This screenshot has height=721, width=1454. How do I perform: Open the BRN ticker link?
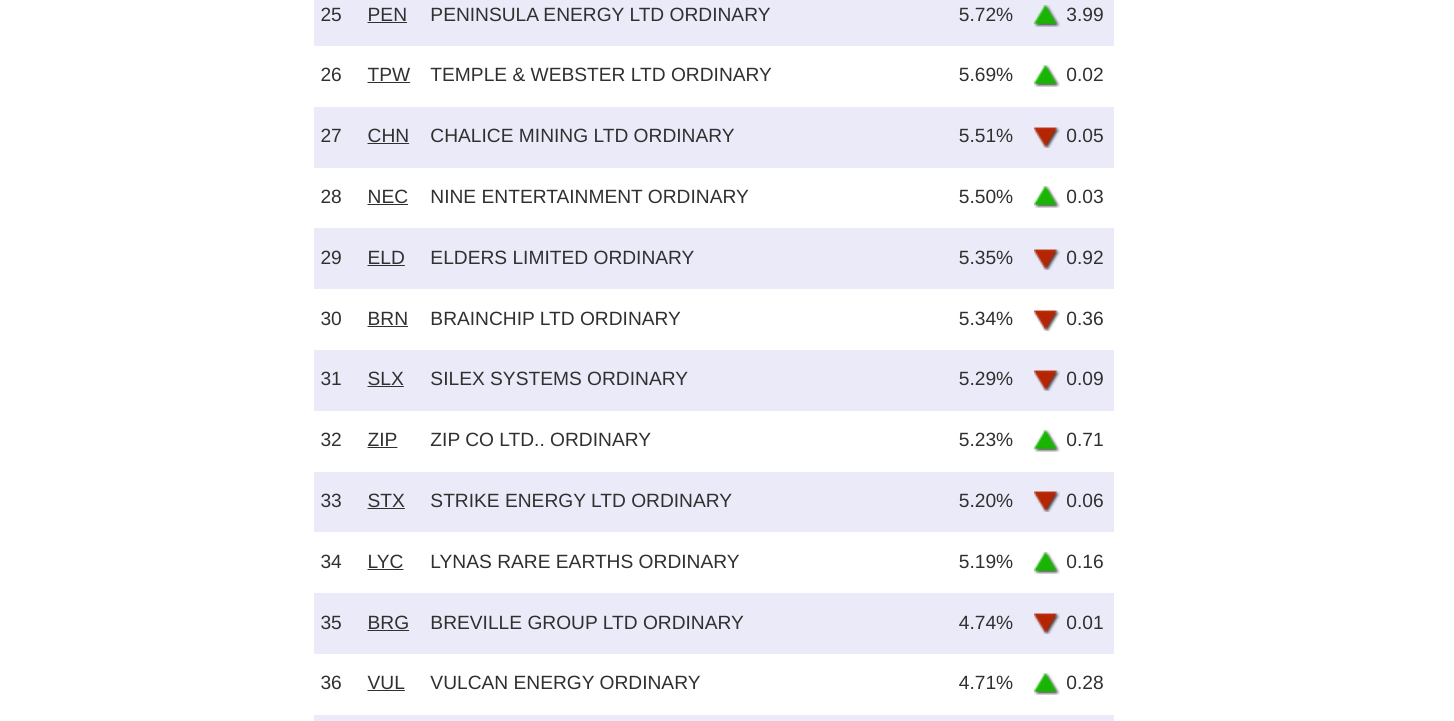[387, 319]
